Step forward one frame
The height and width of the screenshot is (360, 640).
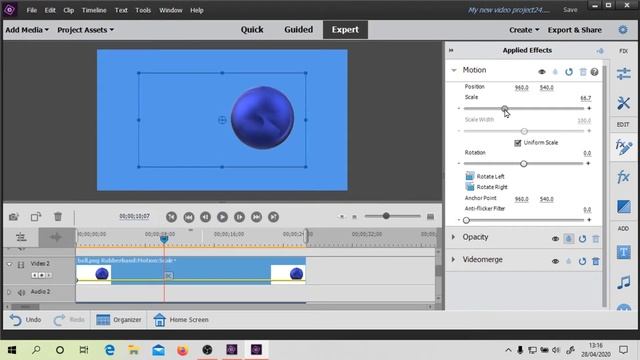pyautogui.click(x=240, y=217)
